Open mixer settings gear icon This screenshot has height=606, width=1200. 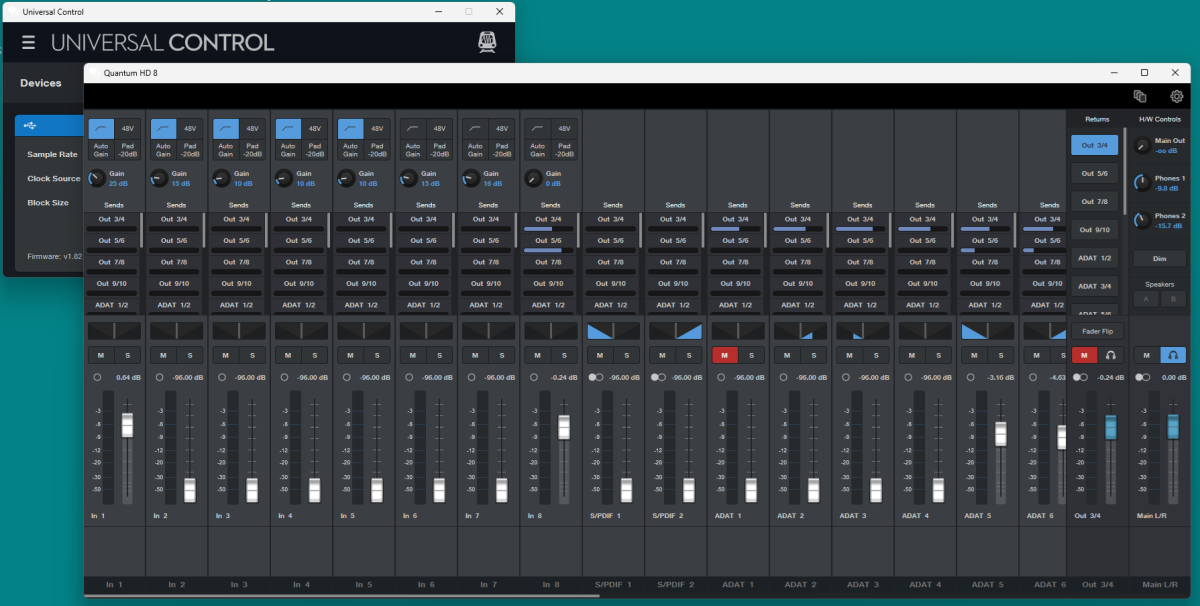(x=1177, y=97)
